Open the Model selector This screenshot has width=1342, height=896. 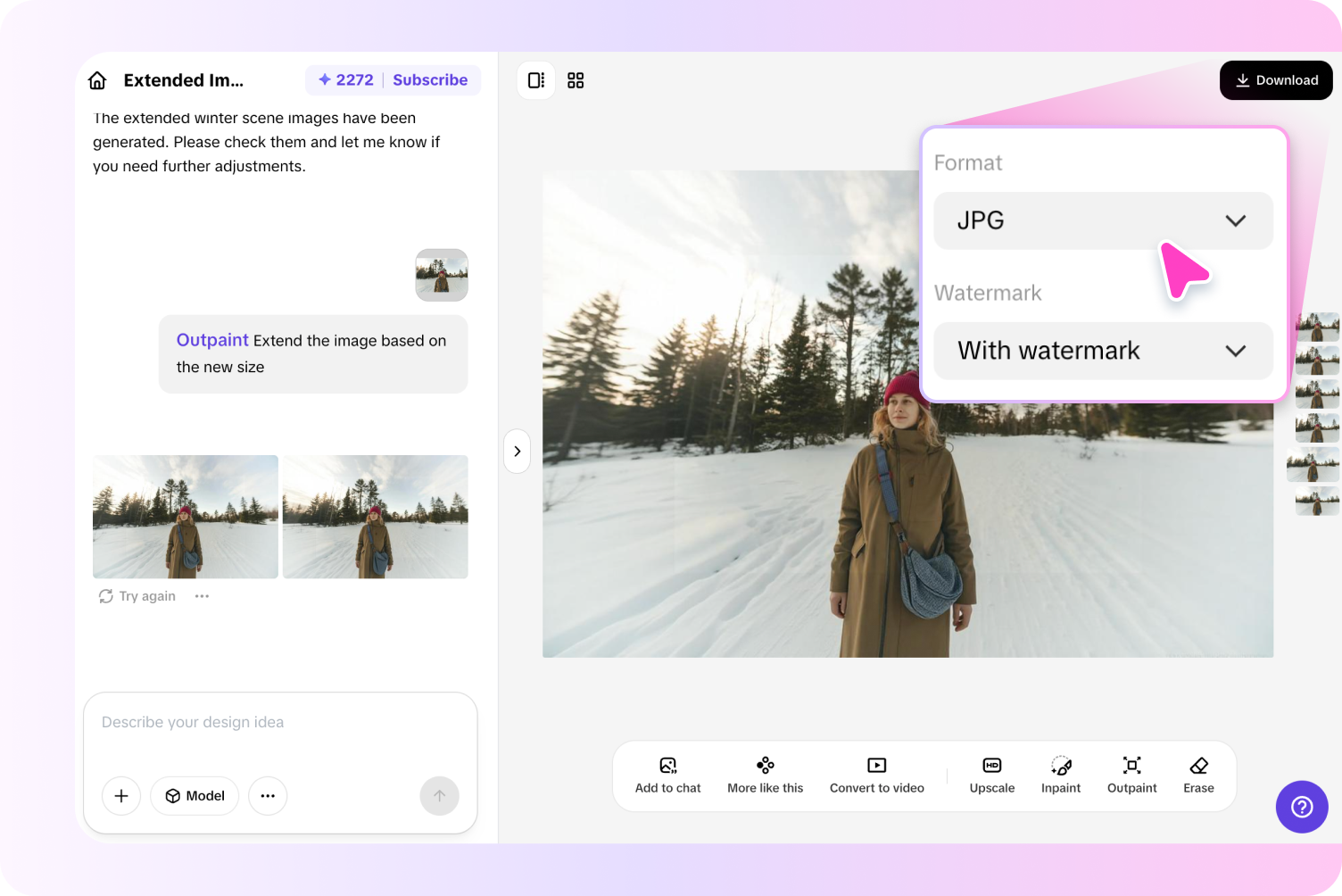[x=195, y=796]
